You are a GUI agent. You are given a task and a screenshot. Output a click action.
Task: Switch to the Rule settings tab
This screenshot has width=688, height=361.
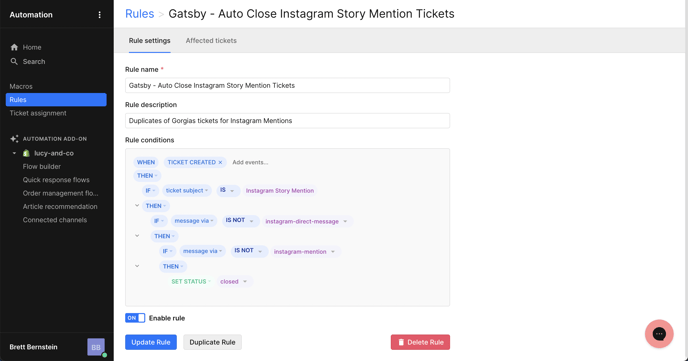click(x=149, y=40)
